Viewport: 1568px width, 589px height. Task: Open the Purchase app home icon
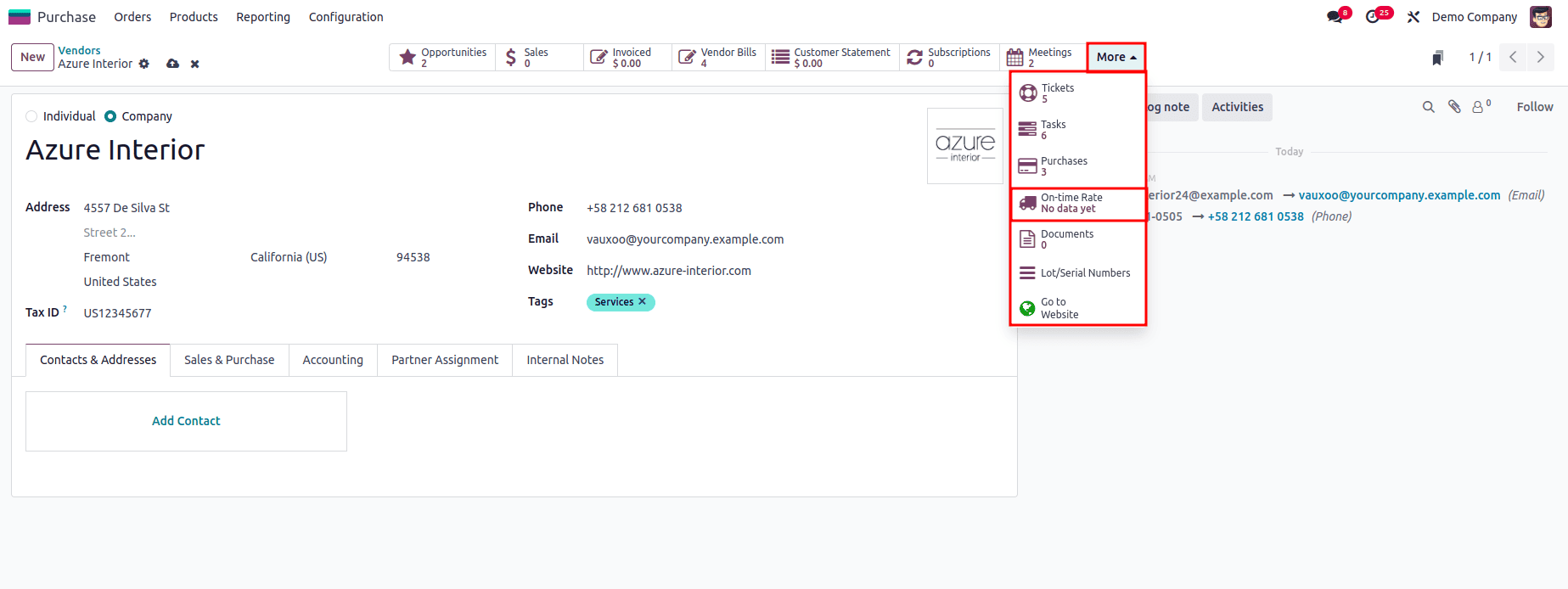pos(19,17)
